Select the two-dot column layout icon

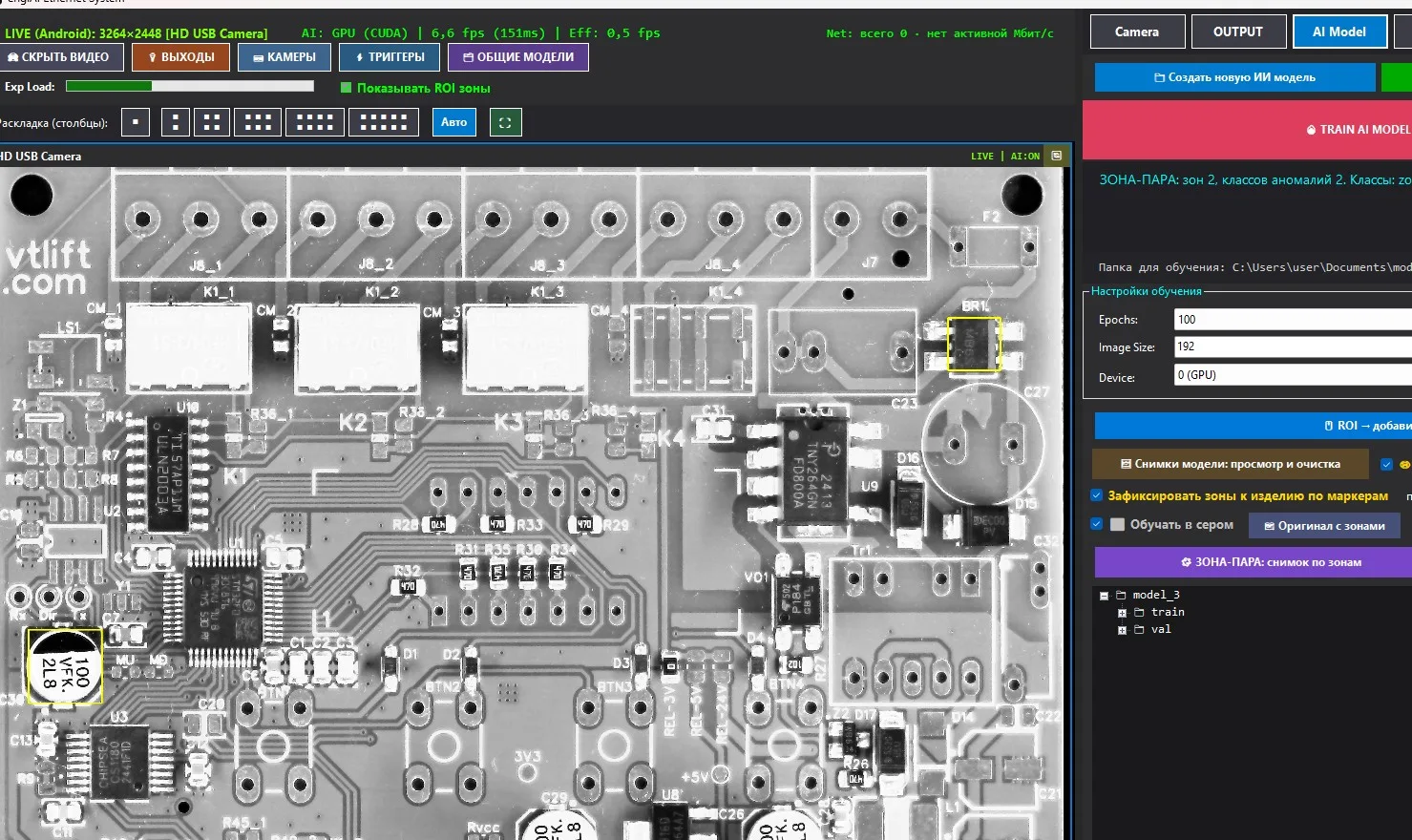176,122
